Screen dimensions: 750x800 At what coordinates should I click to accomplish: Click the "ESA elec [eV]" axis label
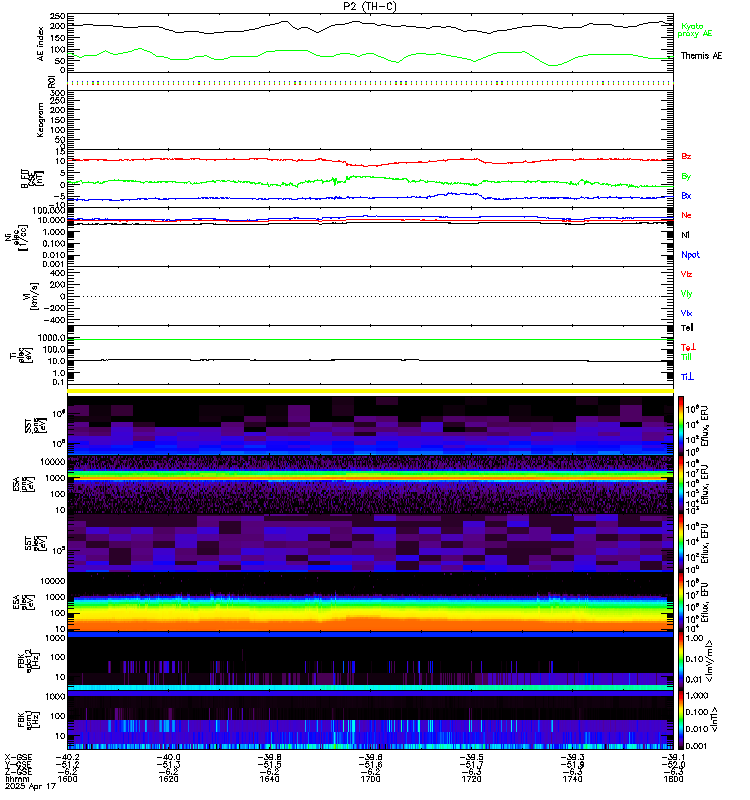(24, 602)
